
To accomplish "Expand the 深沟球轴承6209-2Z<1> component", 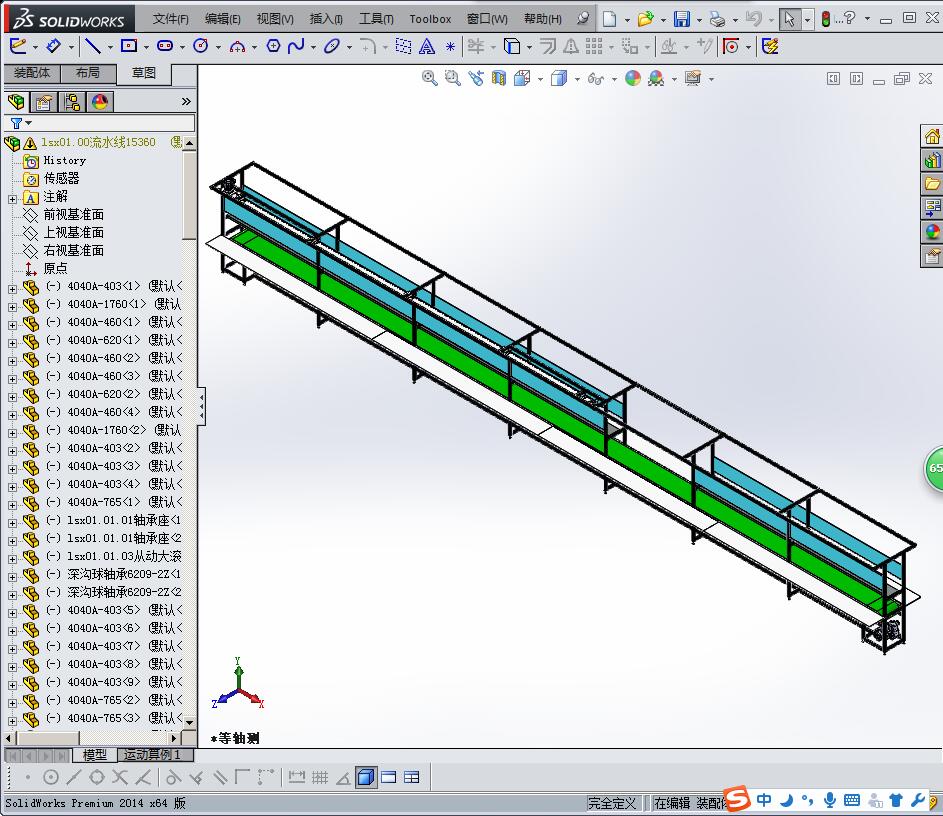I will pyautogui.click(x=13, y=577).
